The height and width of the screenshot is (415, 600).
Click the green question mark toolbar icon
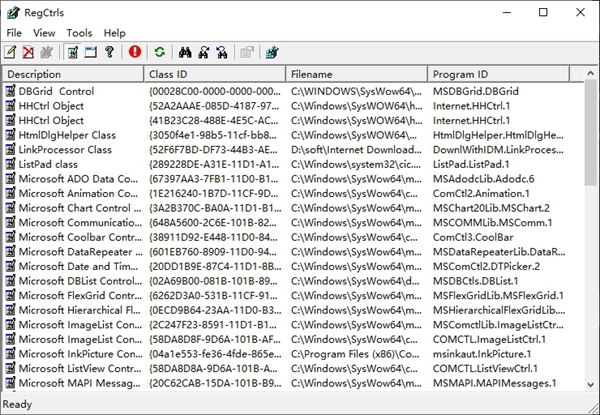pos(109,52)
